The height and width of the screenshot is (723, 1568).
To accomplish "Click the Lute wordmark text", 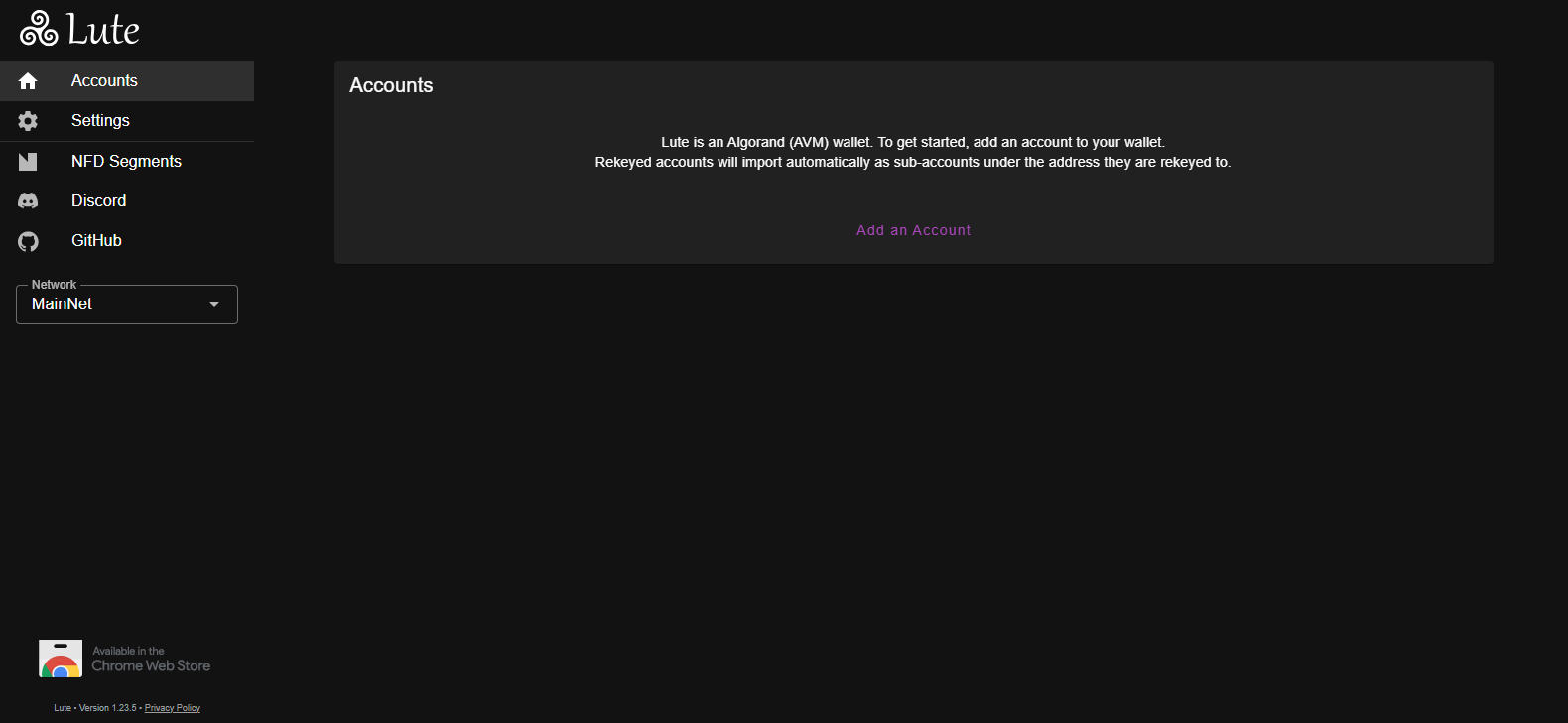I will [103, 30].
